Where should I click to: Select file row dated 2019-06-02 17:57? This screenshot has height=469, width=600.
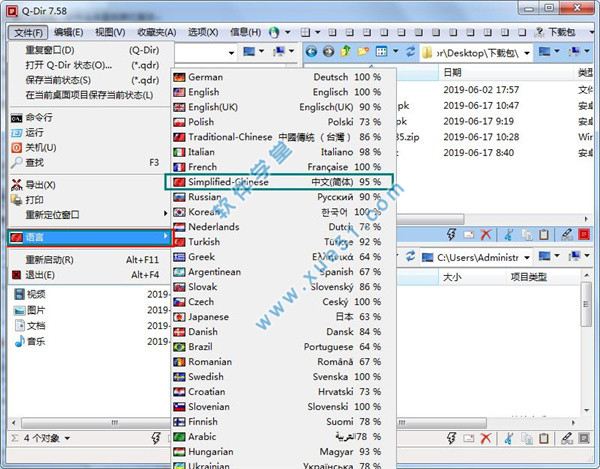(x=495, y=90)
